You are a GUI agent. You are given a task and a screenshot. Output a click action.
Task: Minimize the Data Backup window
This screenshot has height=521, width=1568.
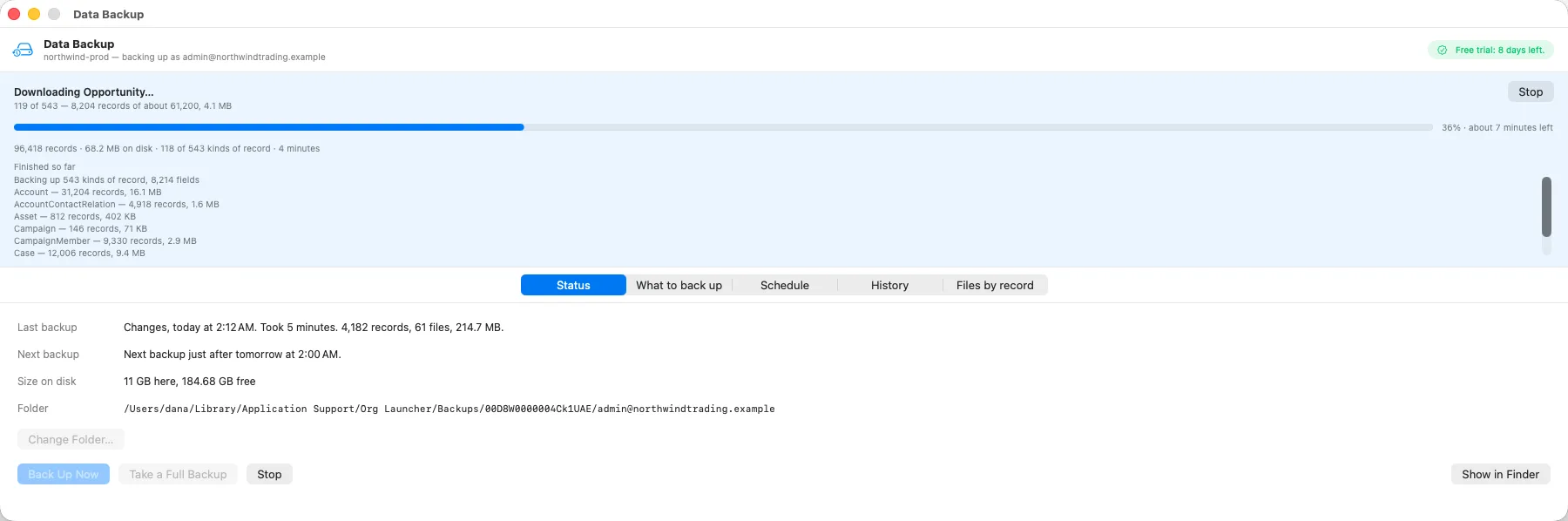tap(34, 14)
